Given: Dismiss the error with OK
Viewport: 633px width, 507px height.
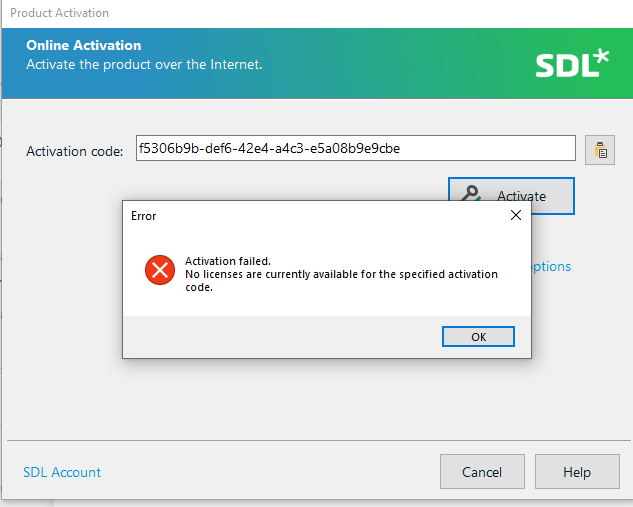Looking at the screenshot, I should point(478,337).
